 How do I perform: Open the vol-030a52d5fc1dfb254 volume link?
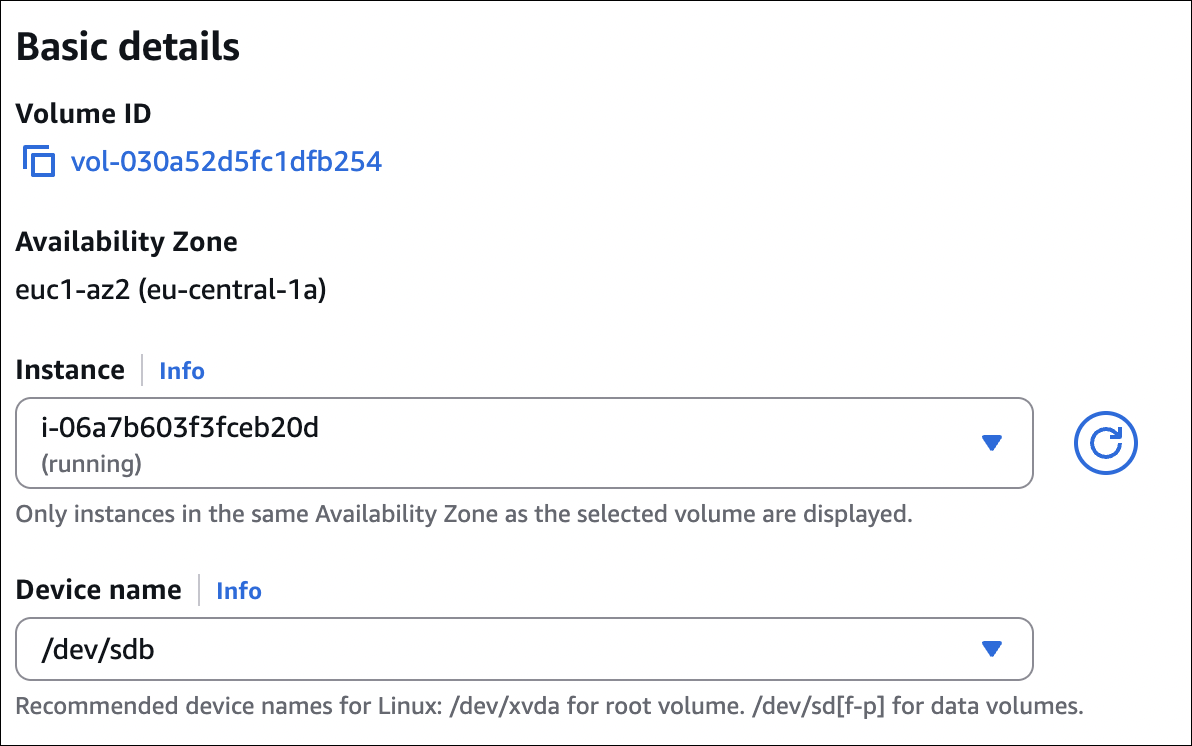coord(226,161)
